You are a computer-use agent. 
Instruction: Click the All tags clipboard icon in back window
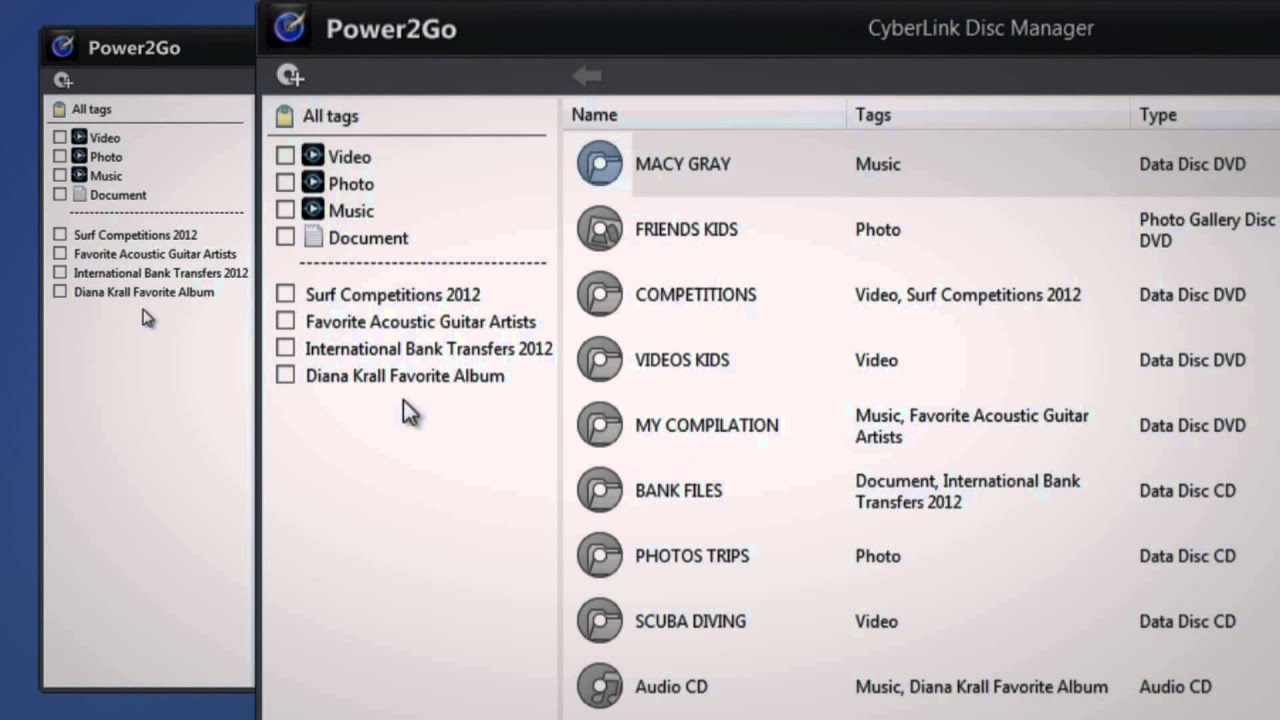(x=59, y=109)
